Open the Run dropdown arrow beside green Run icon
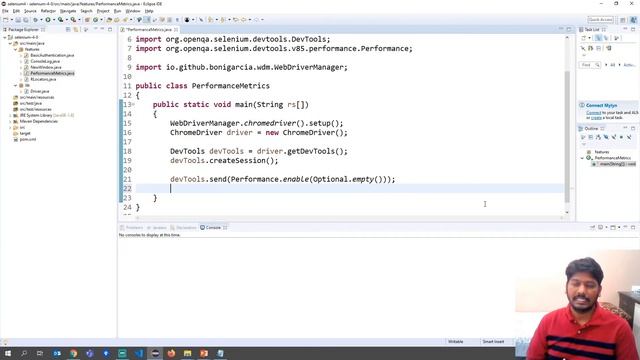This screenshot has width=640, height=360. coord(54,20)
